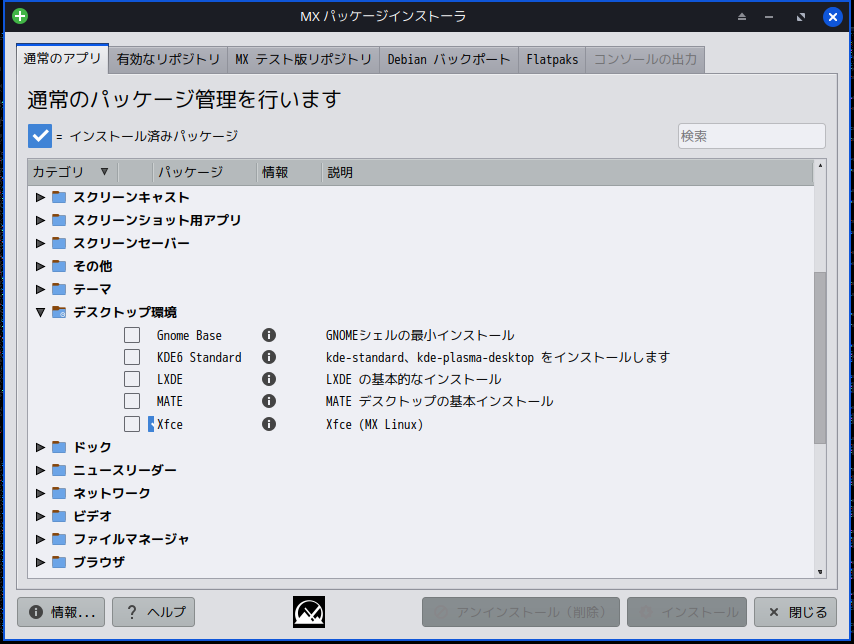854x644 pixels.
Task: Click the その他 folder icon
Action: [59, 266]
